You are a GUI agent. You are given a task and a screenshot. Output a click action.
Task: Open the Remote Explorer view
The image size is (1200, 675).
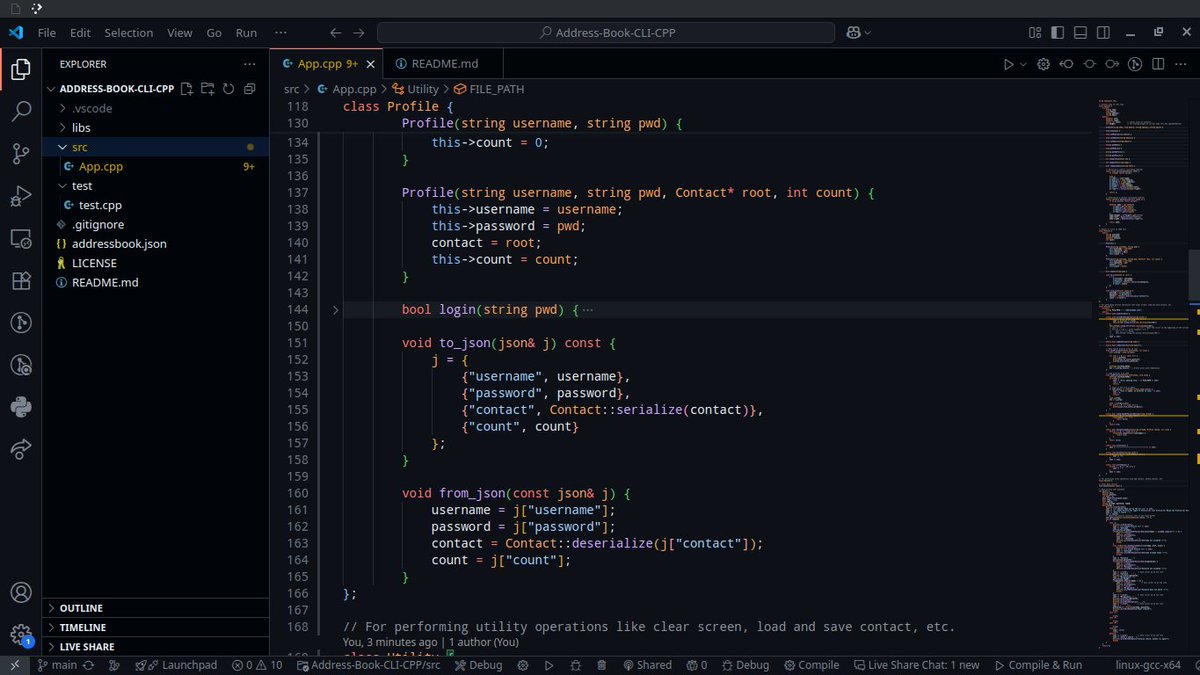click(x=21, y=239)
